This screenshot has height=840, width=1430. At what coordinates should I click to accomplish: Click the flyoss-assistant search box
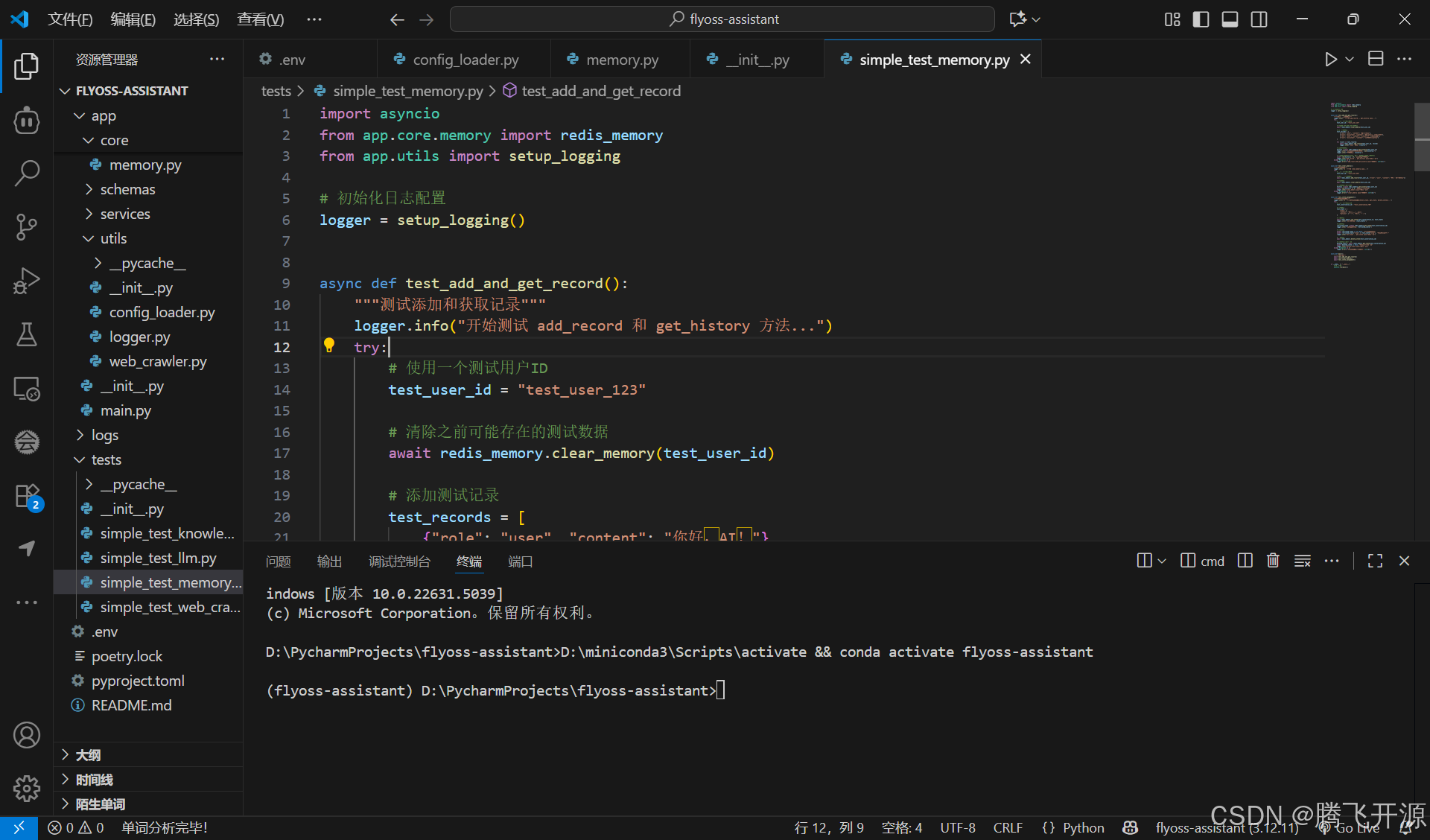pyautogui.click(x=722, y=19)
